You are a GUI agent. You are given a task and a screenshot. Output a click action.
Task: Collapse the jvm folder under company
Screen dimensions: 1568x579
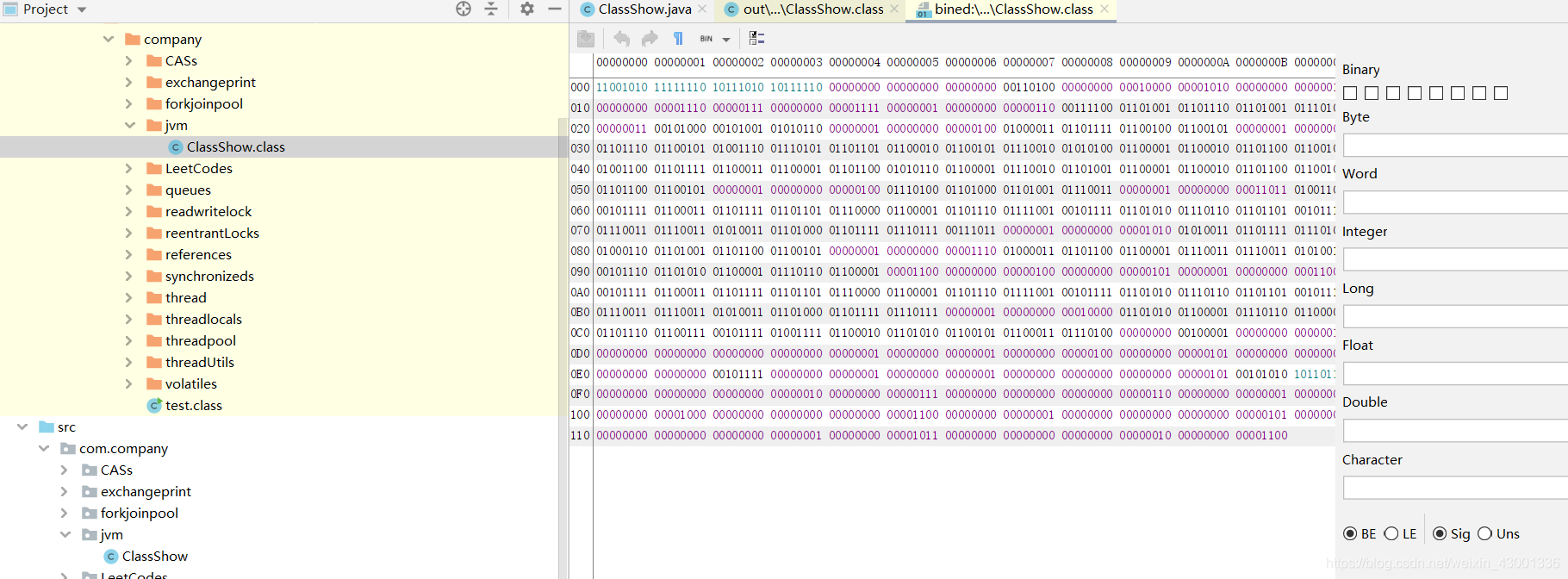129,125
